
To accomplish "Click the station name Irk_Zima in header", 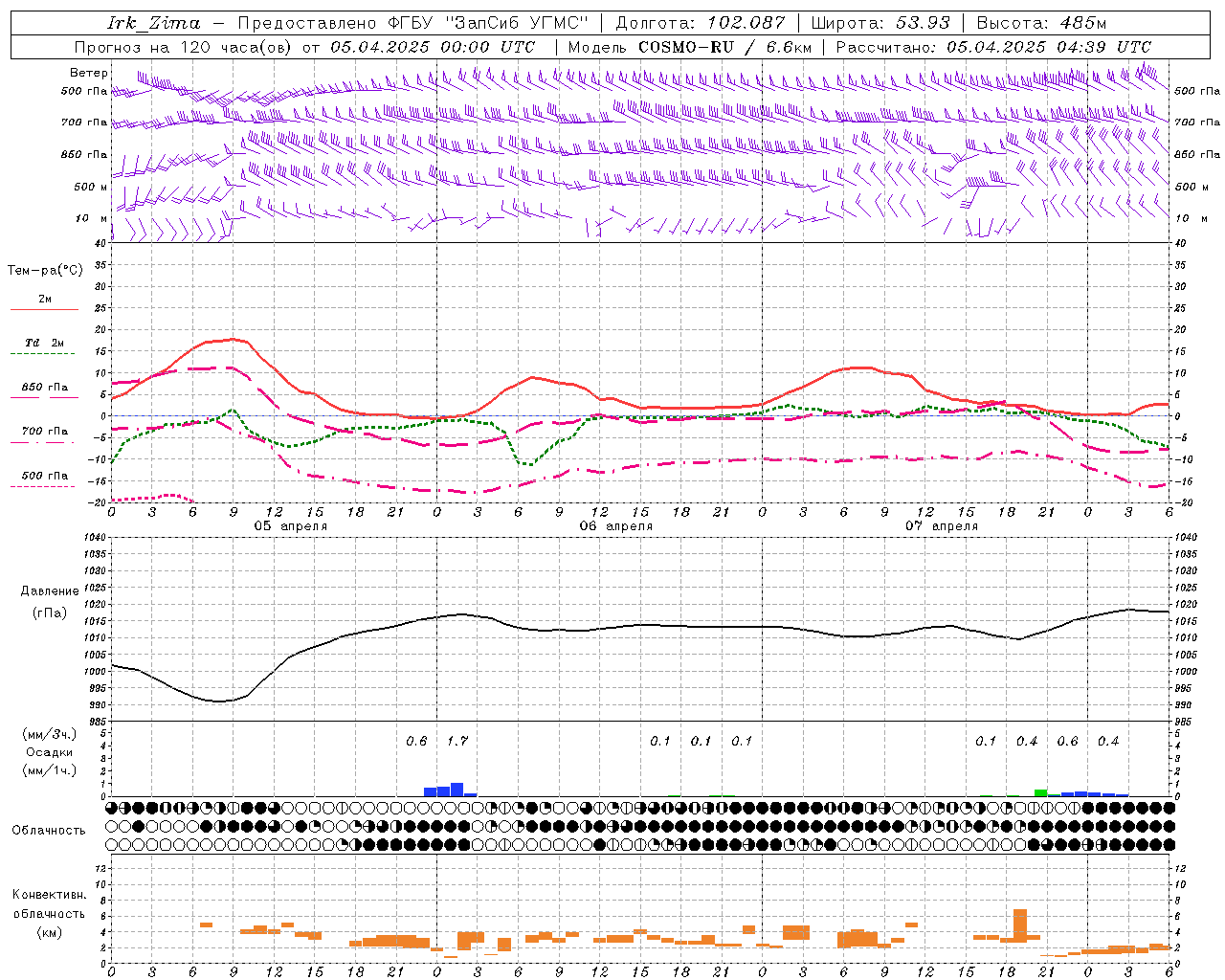I will 153,23.
